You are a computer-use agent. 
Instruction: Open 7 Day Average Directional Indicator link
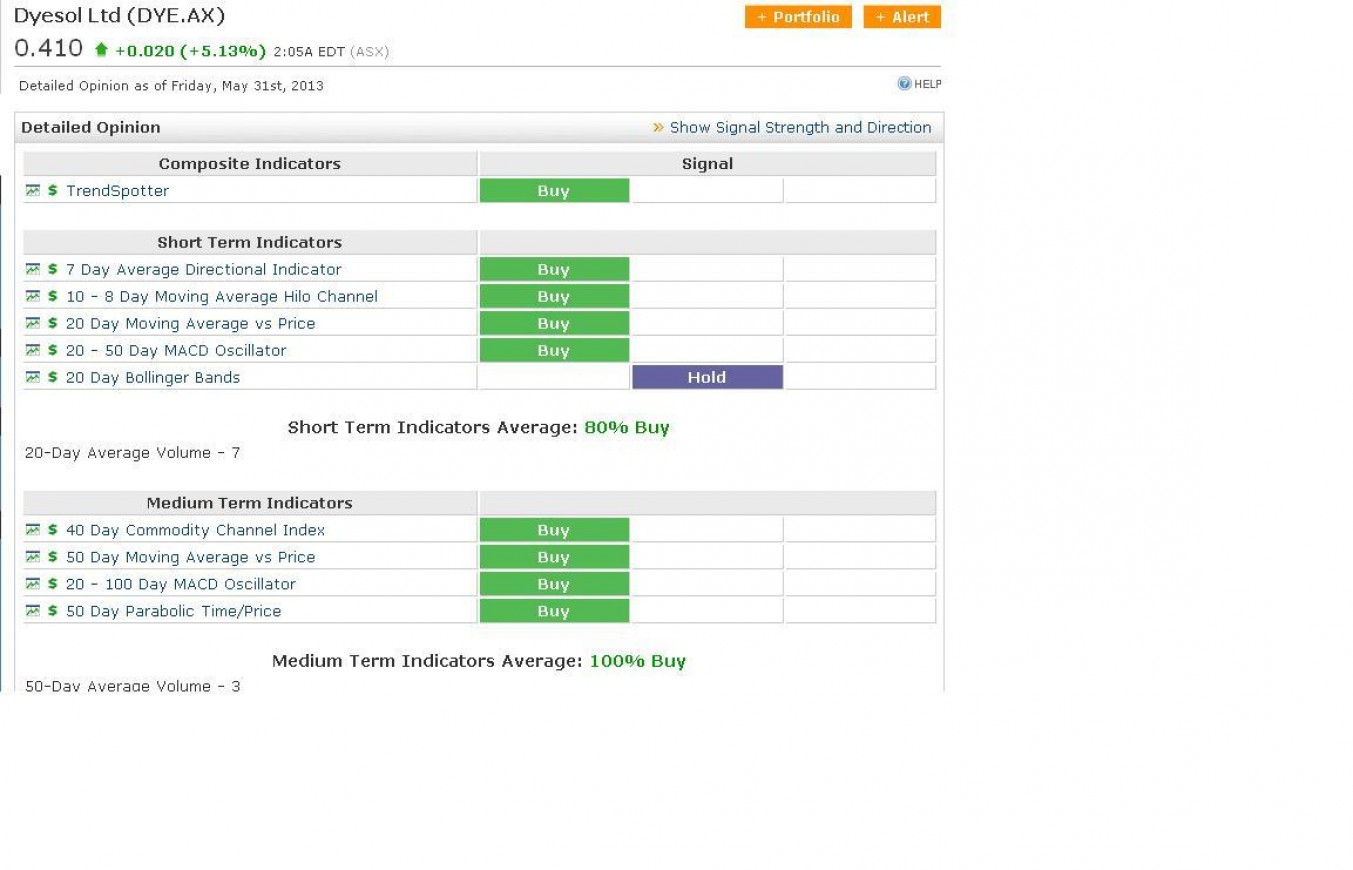click(x=203, y=270)
